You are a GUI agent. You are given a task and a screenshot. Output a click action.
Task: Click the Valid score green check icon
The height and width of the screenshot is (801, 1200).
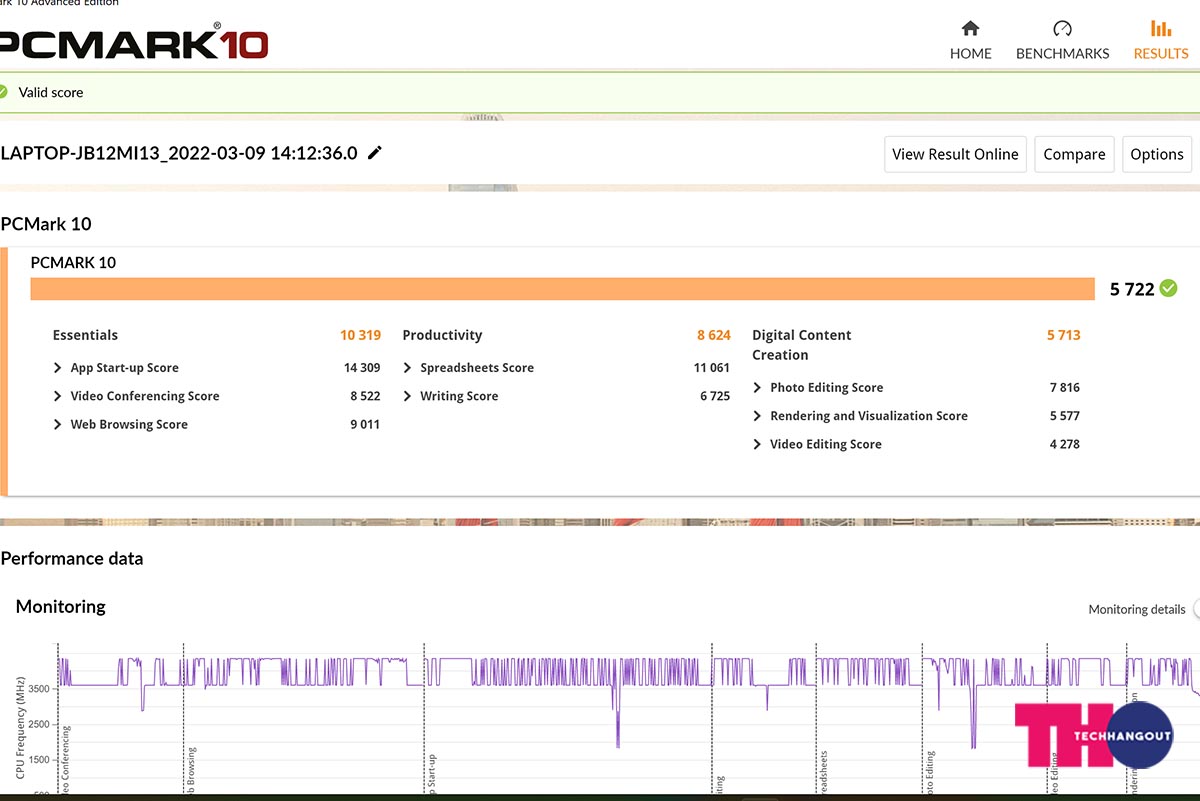tap(3, 92)
